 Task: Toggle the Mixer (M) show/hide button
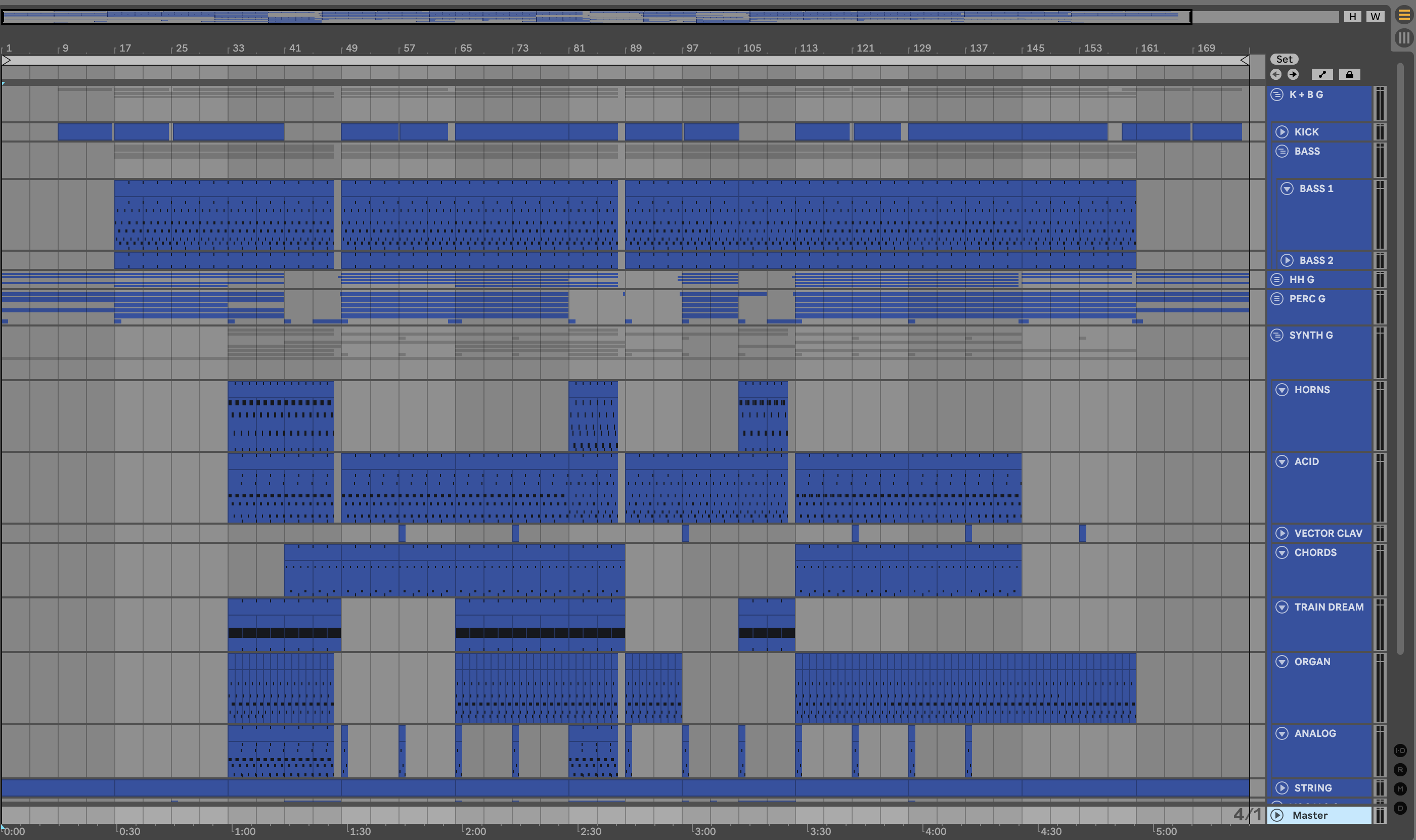1400,789
